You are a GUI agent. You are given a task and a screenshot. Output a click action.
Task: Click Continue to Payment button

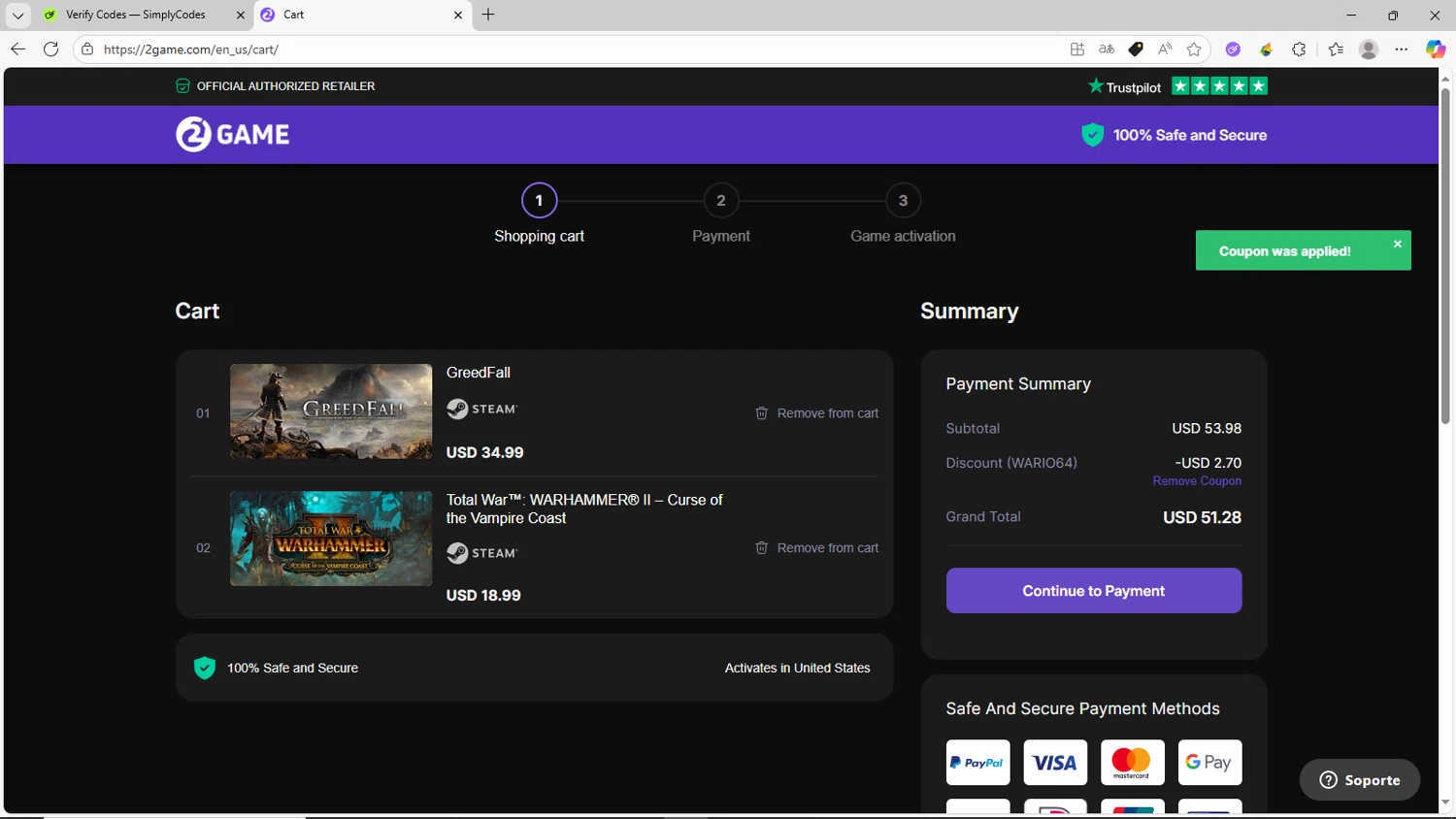(1094, 590)
